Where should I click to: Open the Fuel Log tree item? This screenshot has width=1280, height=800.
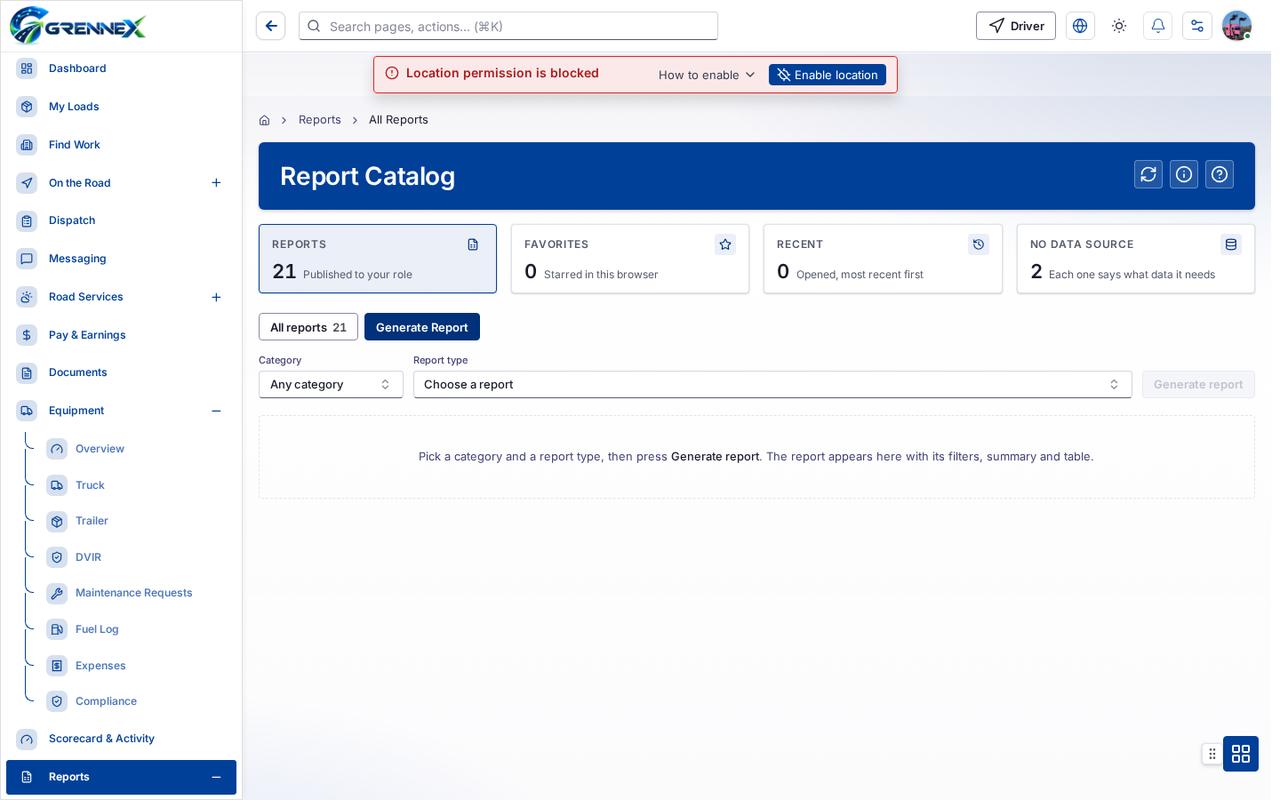tap(136, 629)
